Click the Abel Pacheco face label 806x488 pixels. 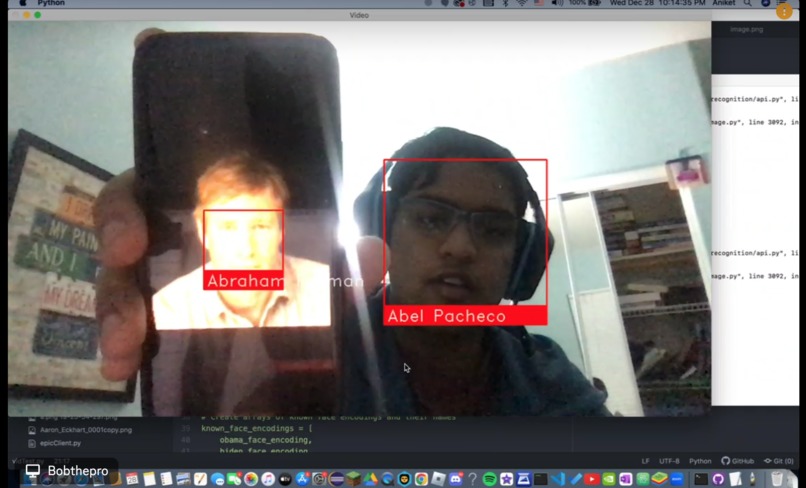click(x=465, y=315)
